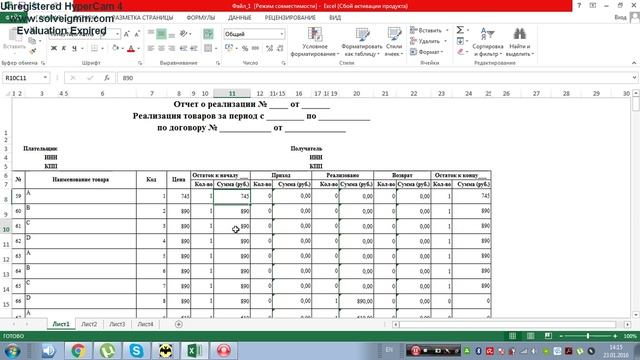
Task: Switch to Normal view in status bar
Action: pyautogui.click(x=512, y=336)
